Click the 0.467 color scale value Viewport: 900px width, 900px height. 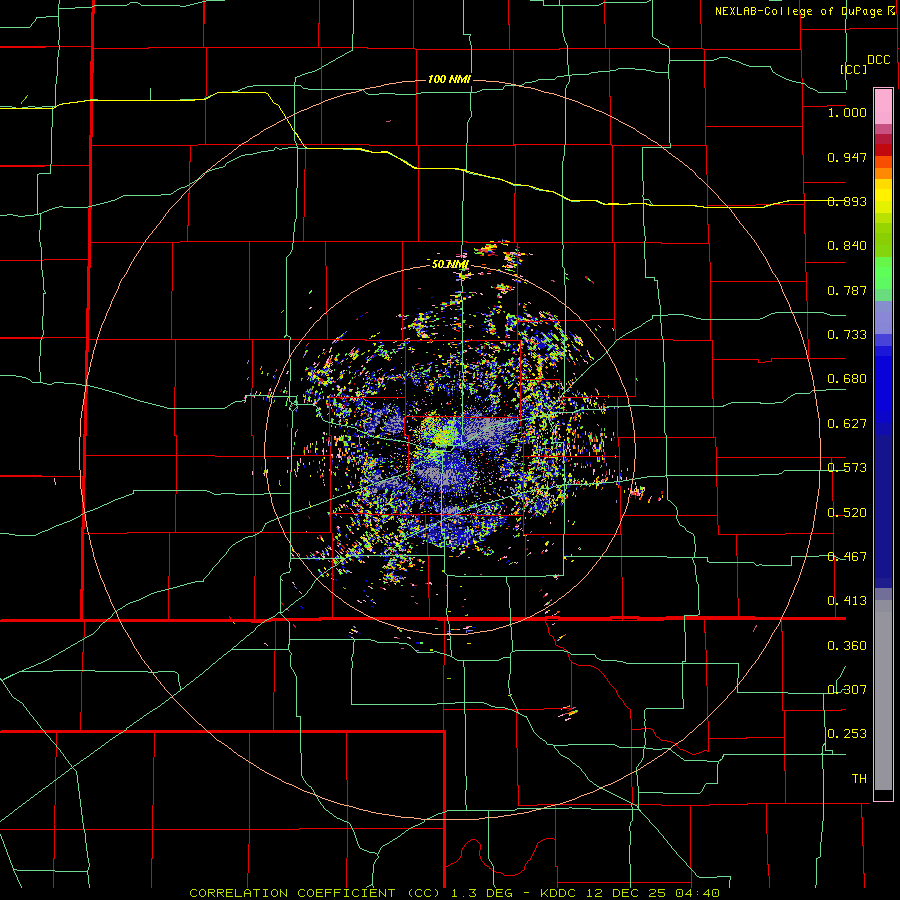tap(847, 557)
